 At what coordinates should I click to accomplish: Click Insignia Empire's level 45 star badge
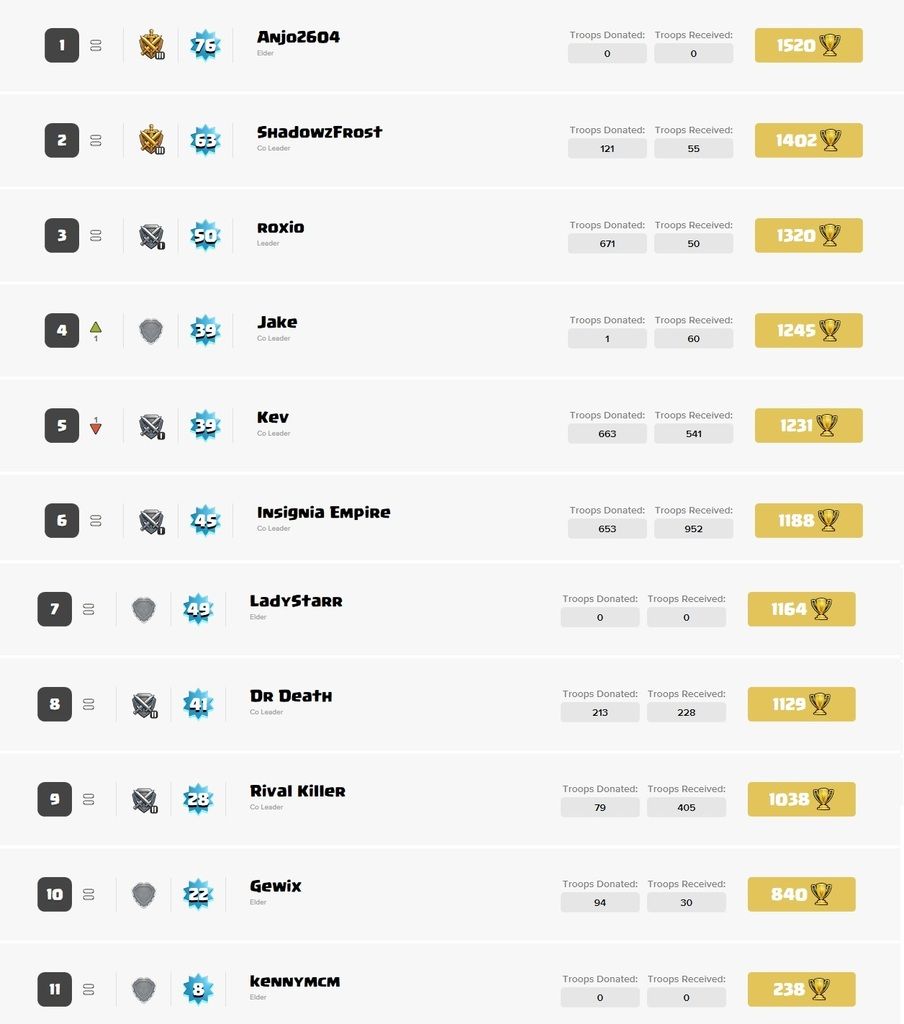[205, 520]
